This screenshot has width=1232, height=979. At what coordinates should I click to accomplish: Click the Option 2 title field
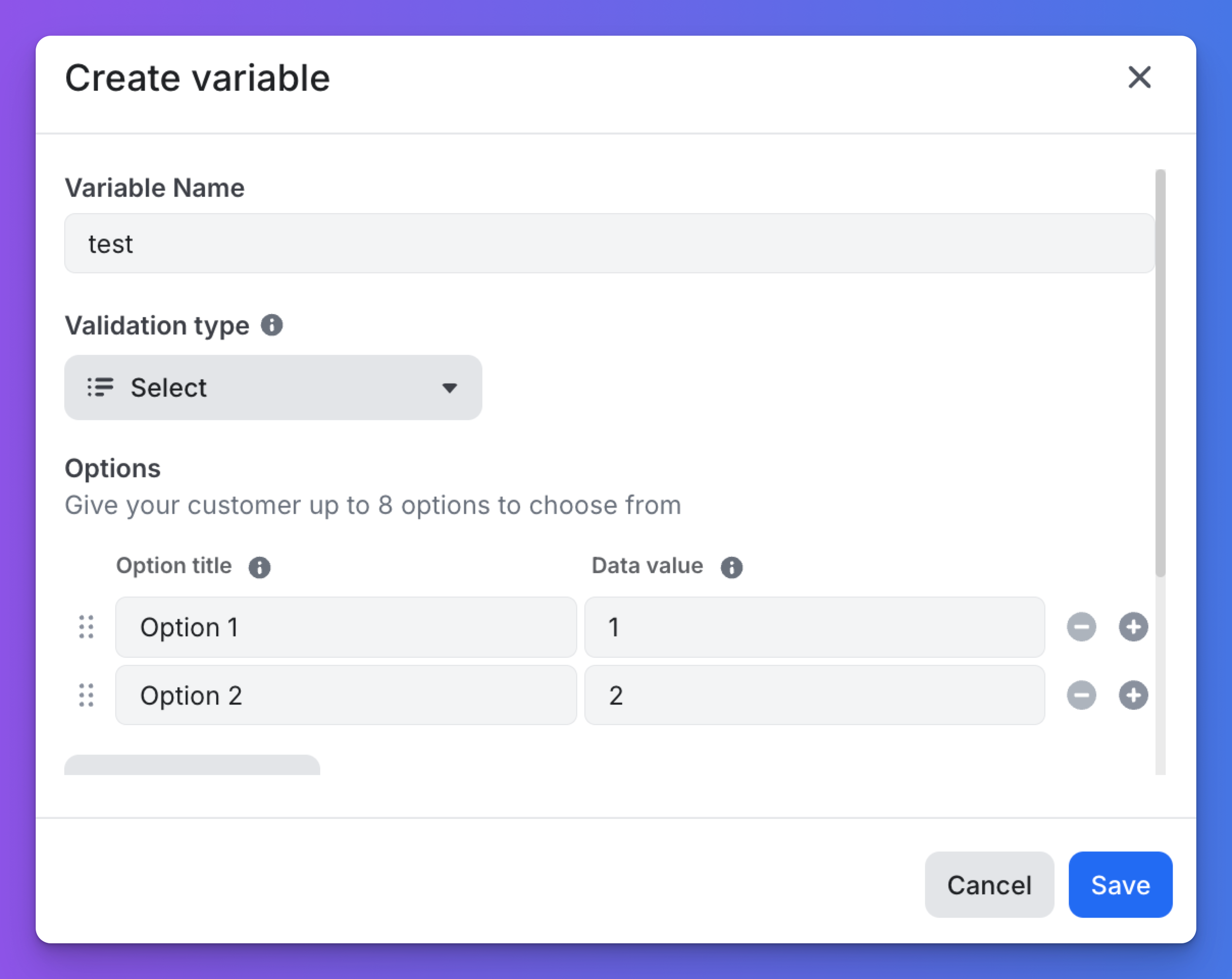346,695
